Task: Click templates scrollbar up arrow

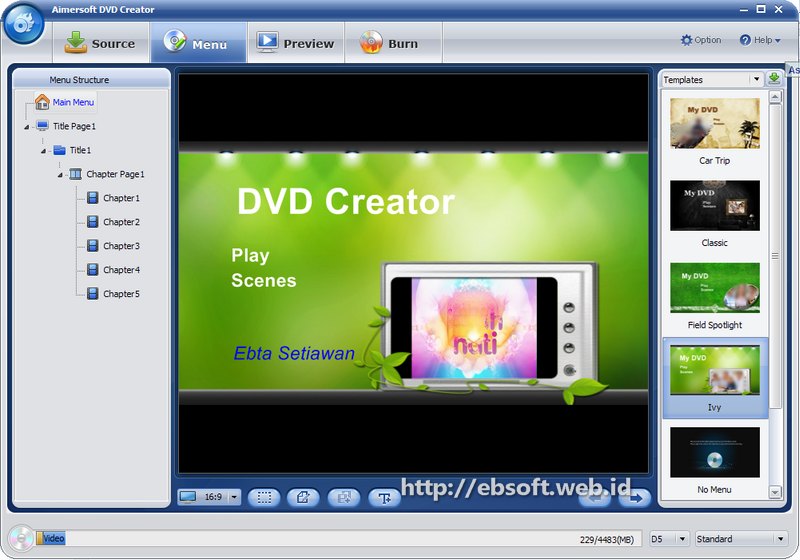Action: pos(775,97)
